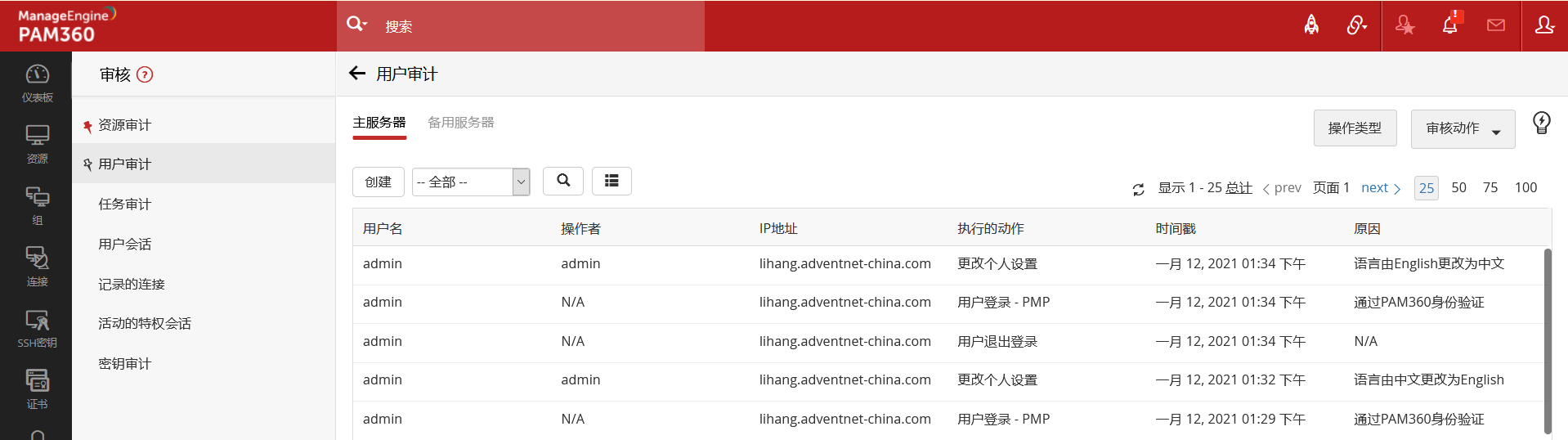Click the lightbulb tips icon
The image size is (1568, 440).
coord(1541,123)
